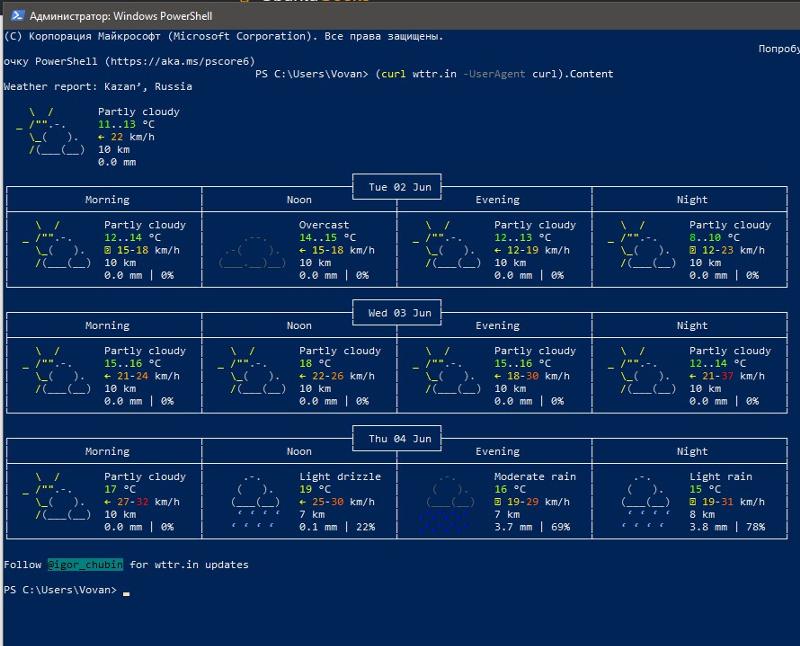Click the 'Morning' header under Thu 04 Jun
The image size is (800, 646).
coord(107,452)
